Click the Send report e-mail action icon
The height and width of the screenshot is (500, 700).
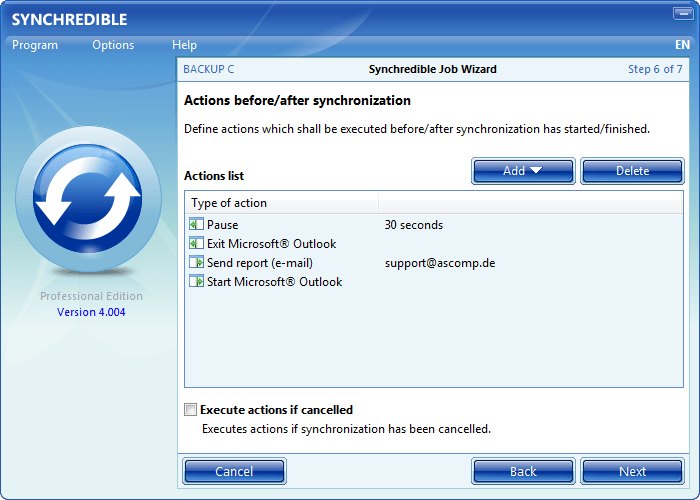(196, 263)
